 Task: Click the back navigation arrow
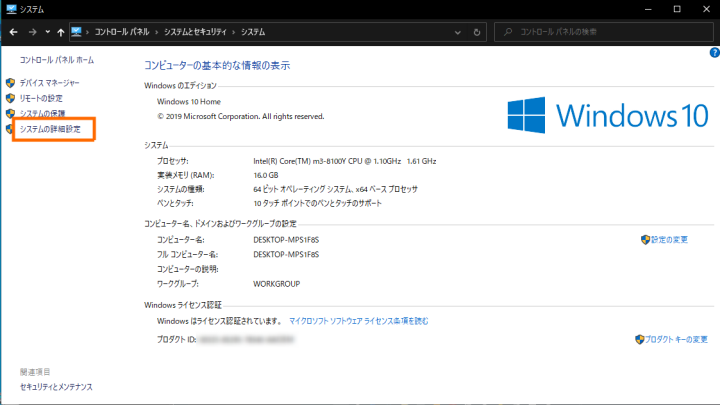[12, 32]
